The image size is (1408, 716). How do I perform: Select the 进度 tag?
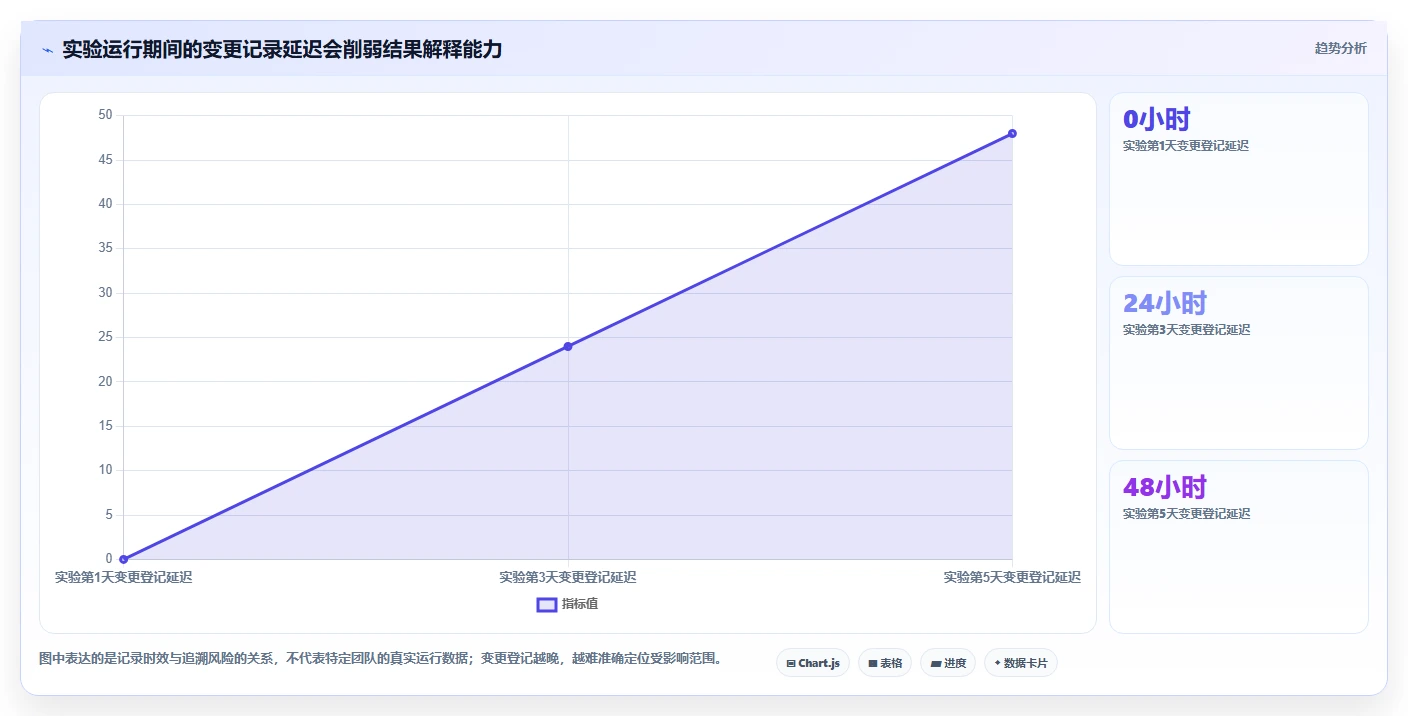(948, 663)
